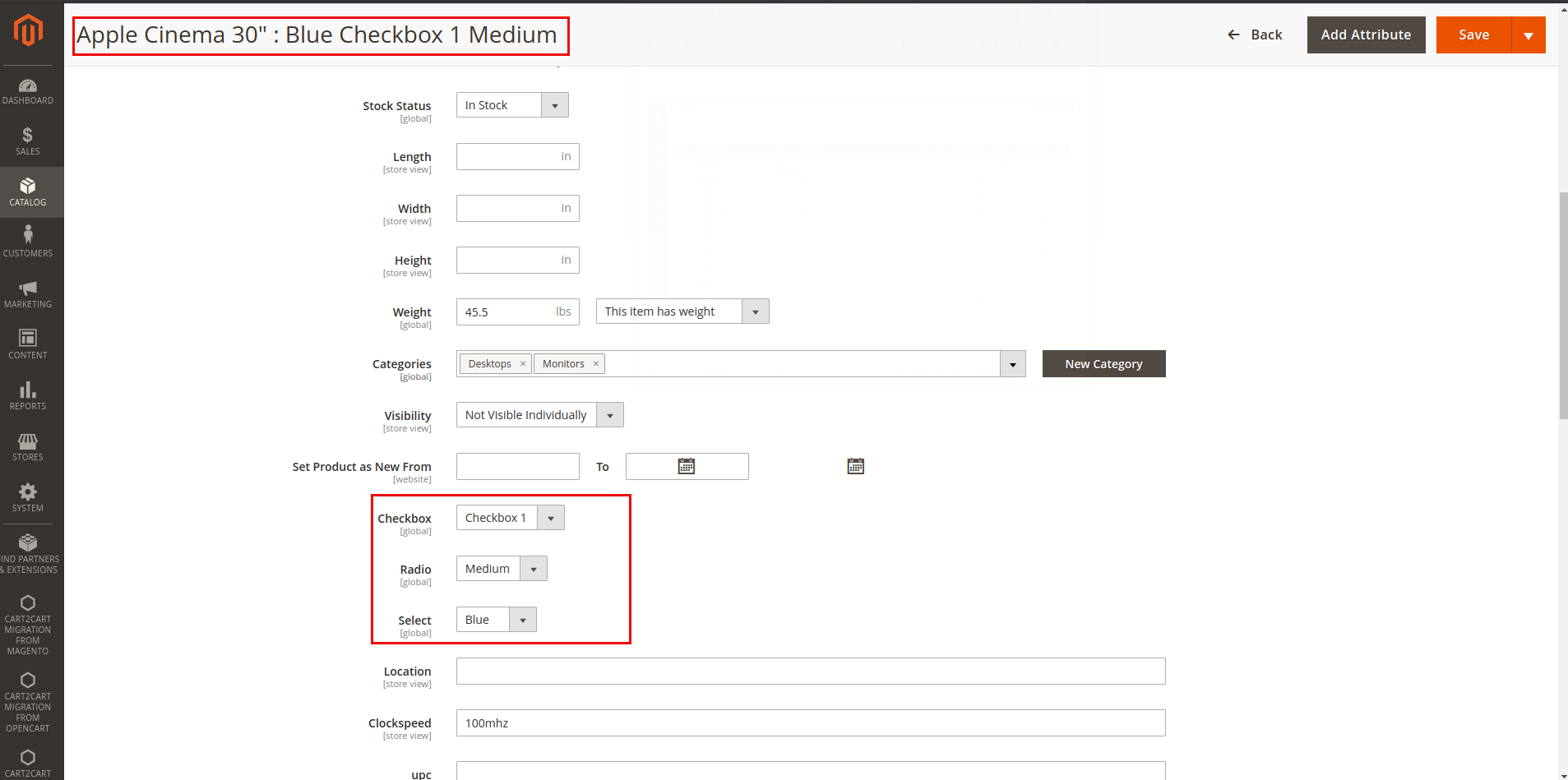1568x780 pixels.
Task: Click the Location text field
Action: pos(811,671)
